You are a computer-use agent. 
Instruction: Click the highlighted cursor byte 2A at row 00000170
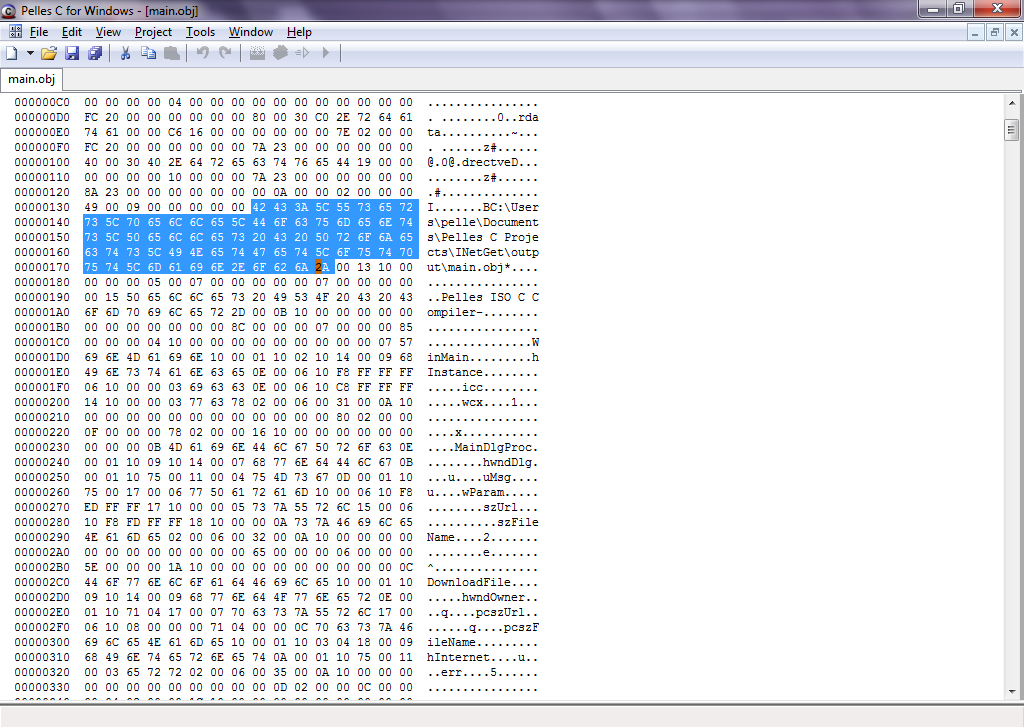pos(322,268)
